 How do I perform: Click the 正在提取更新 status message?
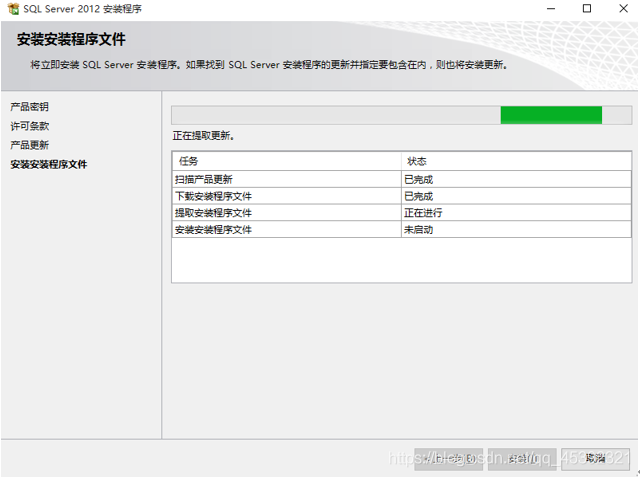pyautogui.click(x=203, y=136)
